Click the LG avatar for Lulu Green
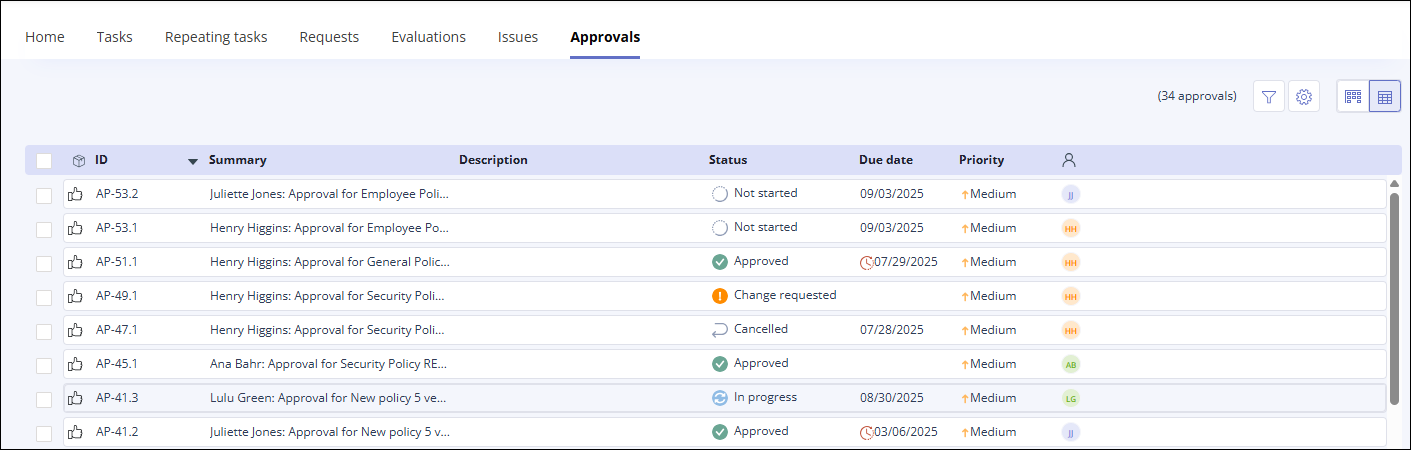 point(1070,398)
